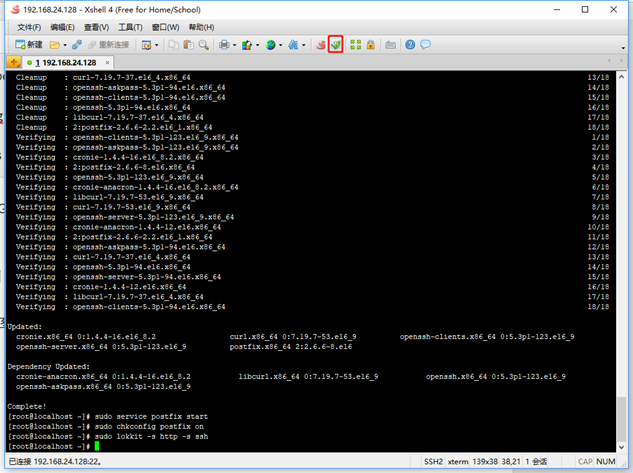Click the SSH2 status bar entry

(433, 461)
